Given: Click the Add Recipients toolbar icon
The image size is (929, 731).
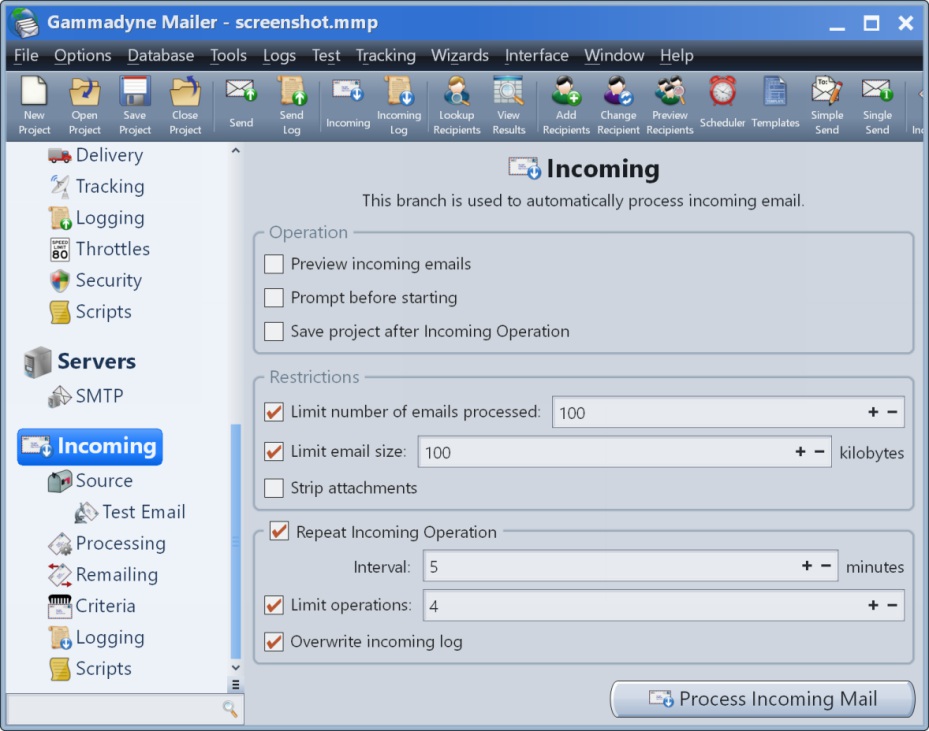Looking at the screenshot, I should tap(566, 105).
